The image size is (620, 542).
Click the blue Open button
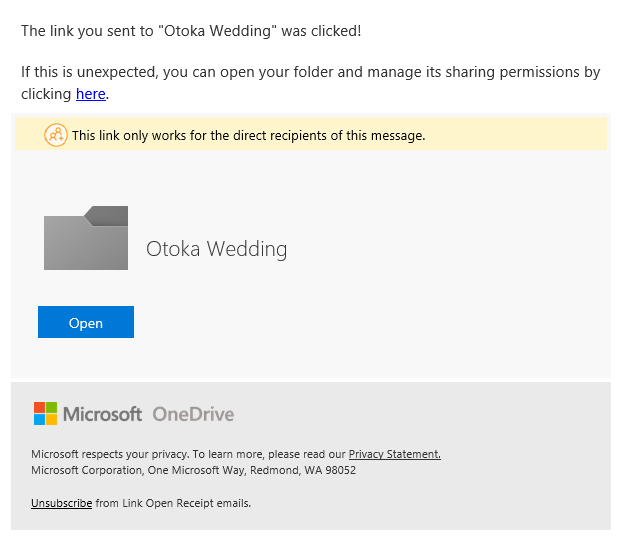click(86, 322)
